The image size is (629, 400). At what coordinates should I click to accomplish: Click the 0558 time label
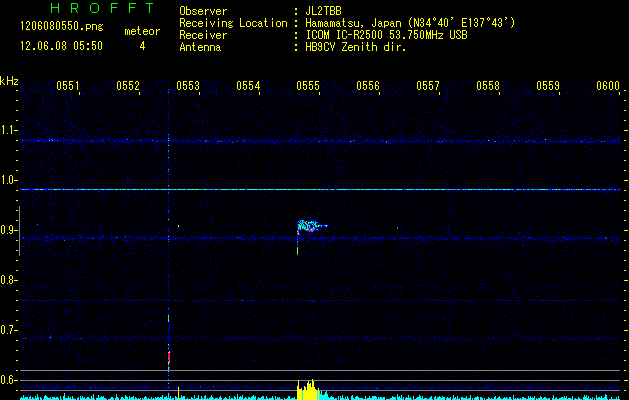[x=488, y=87]
